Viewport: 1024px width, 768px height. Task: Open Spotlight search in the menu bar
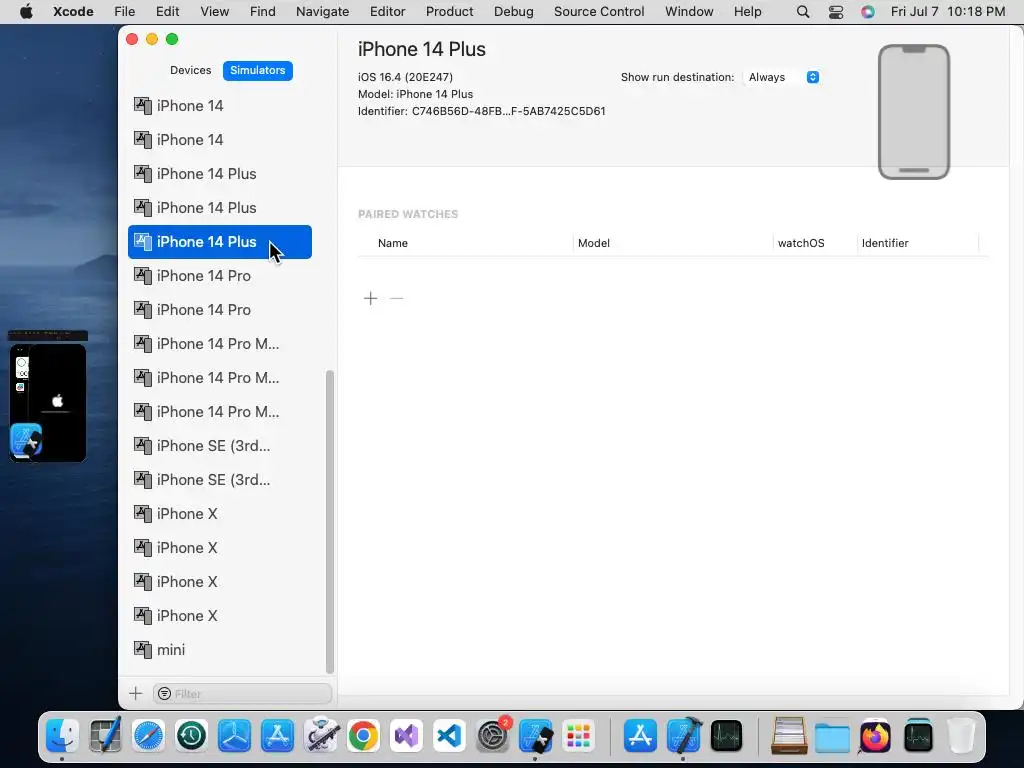tap(803, 12)
